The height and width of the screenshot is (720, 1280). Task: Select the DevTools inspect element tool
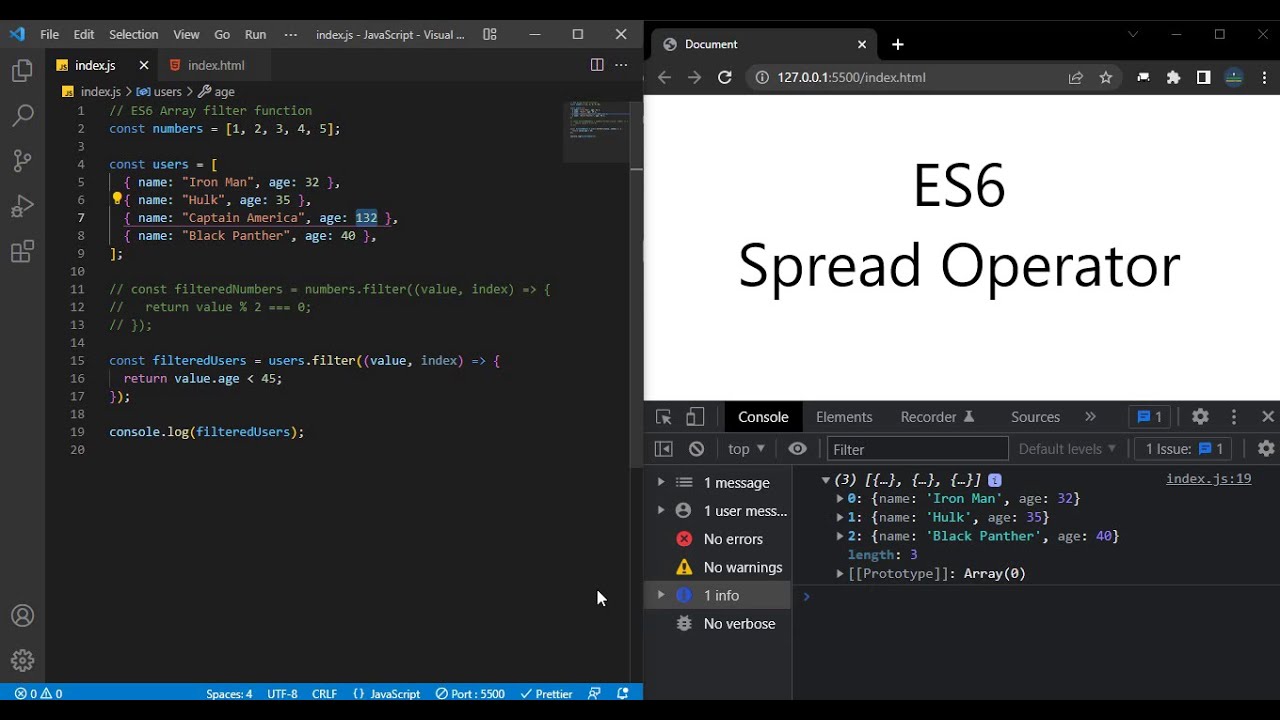coord(663,417)
